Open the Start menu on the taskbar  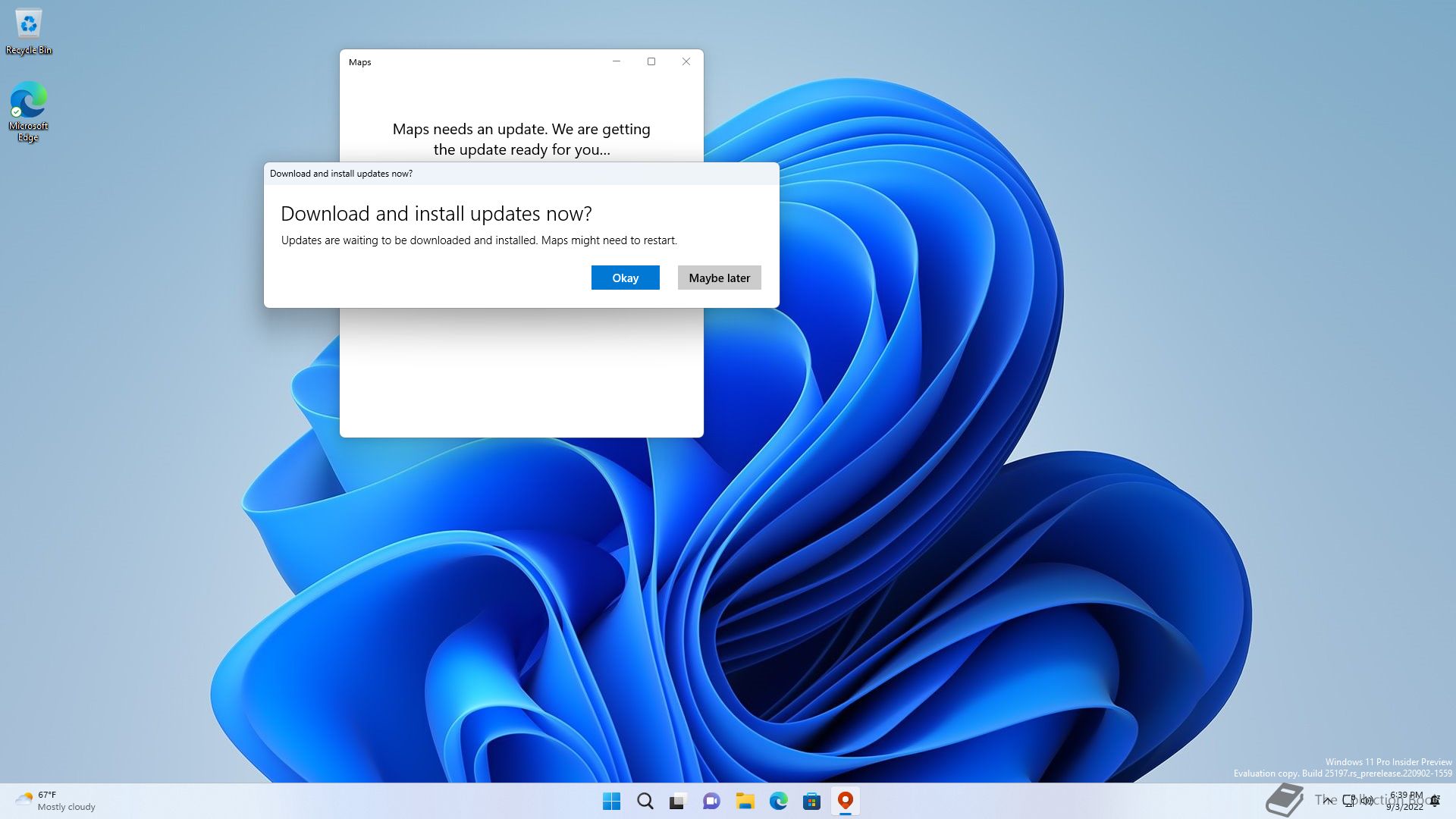click(x=611, y=801)
